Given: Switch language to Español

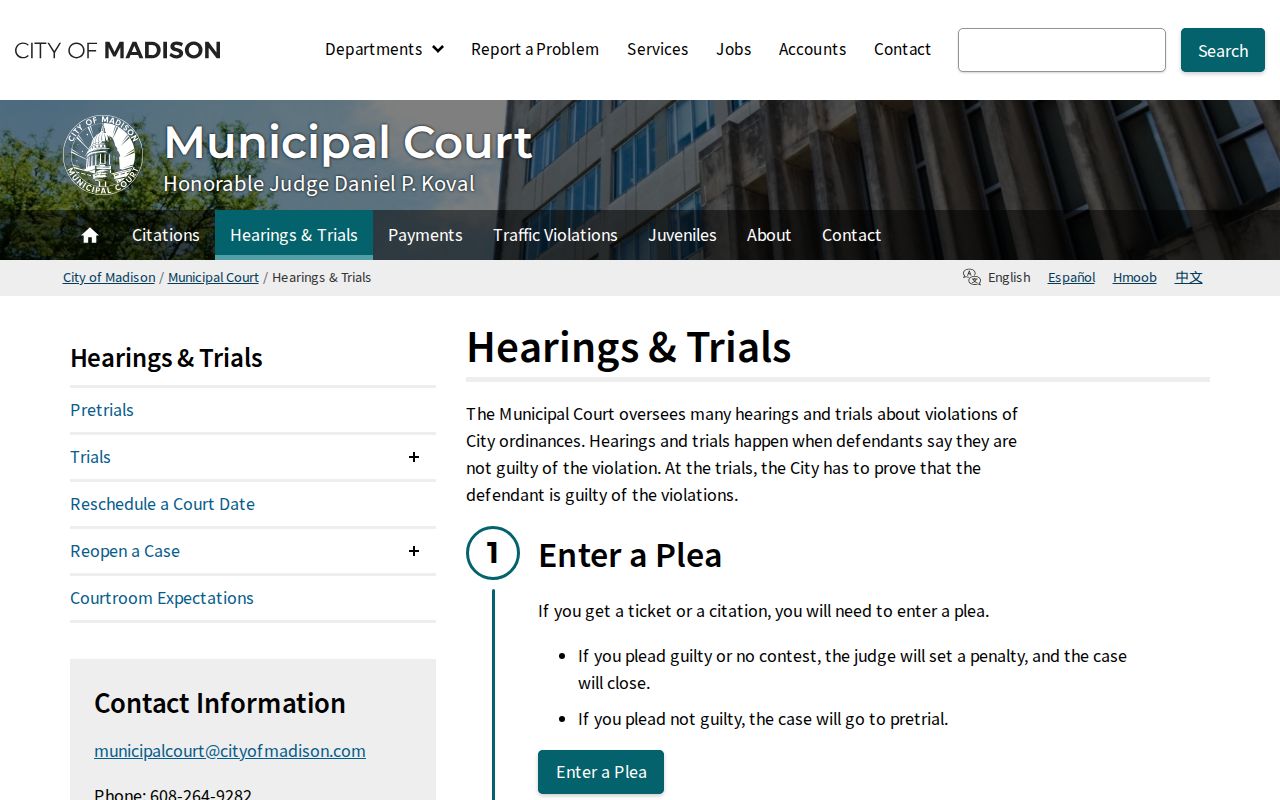Looking at the screenshot, I should point(1071,277).
